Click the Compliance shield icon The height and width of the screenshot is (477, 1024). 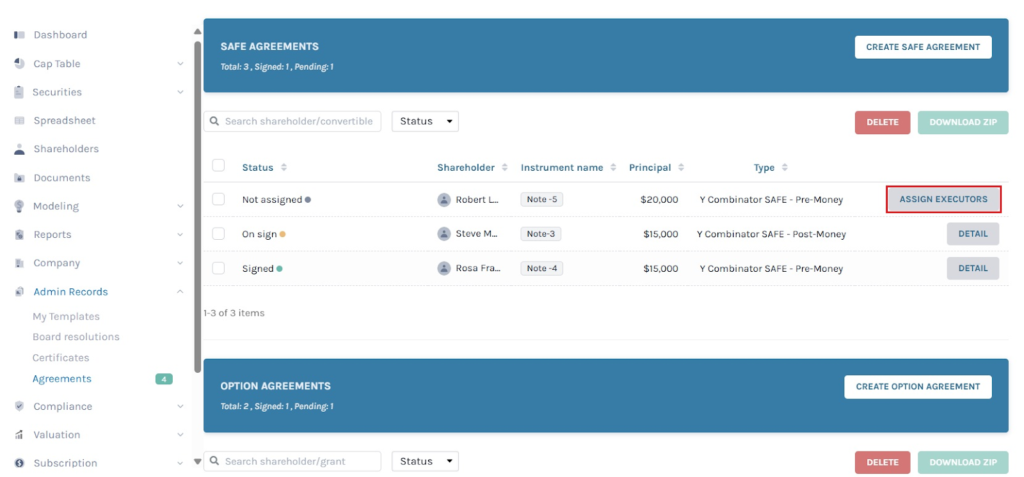19,407
